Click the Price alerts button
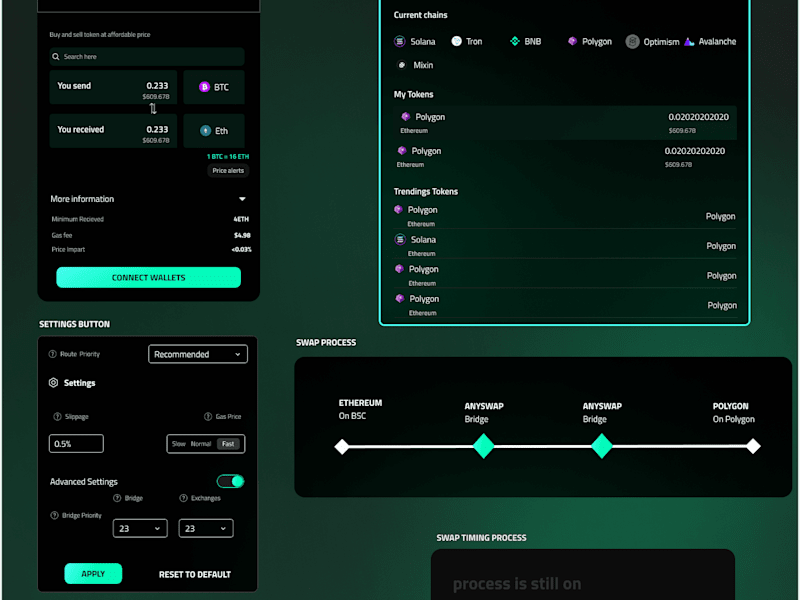This screenshot has height=600, width=800. point(228,170)
